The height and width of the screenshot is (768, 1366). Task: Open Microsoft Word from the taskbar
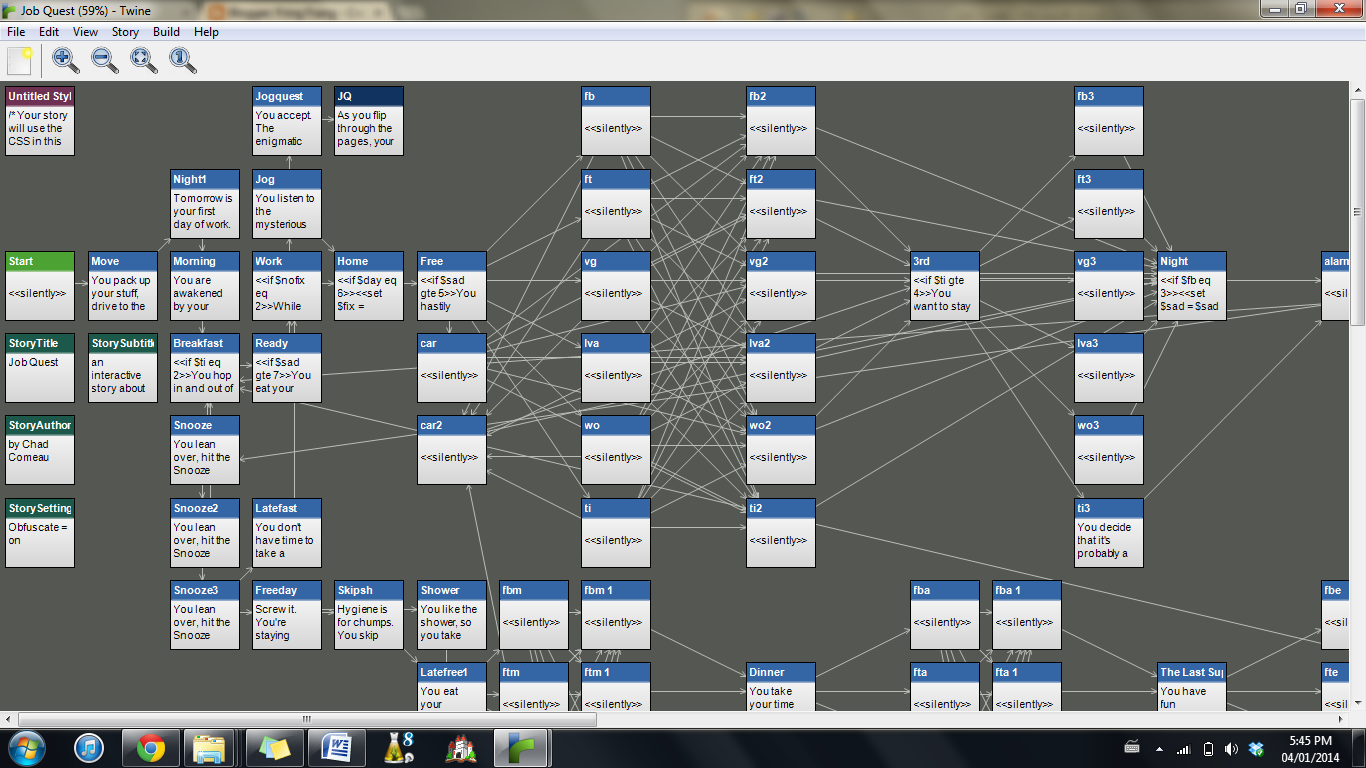337,747
